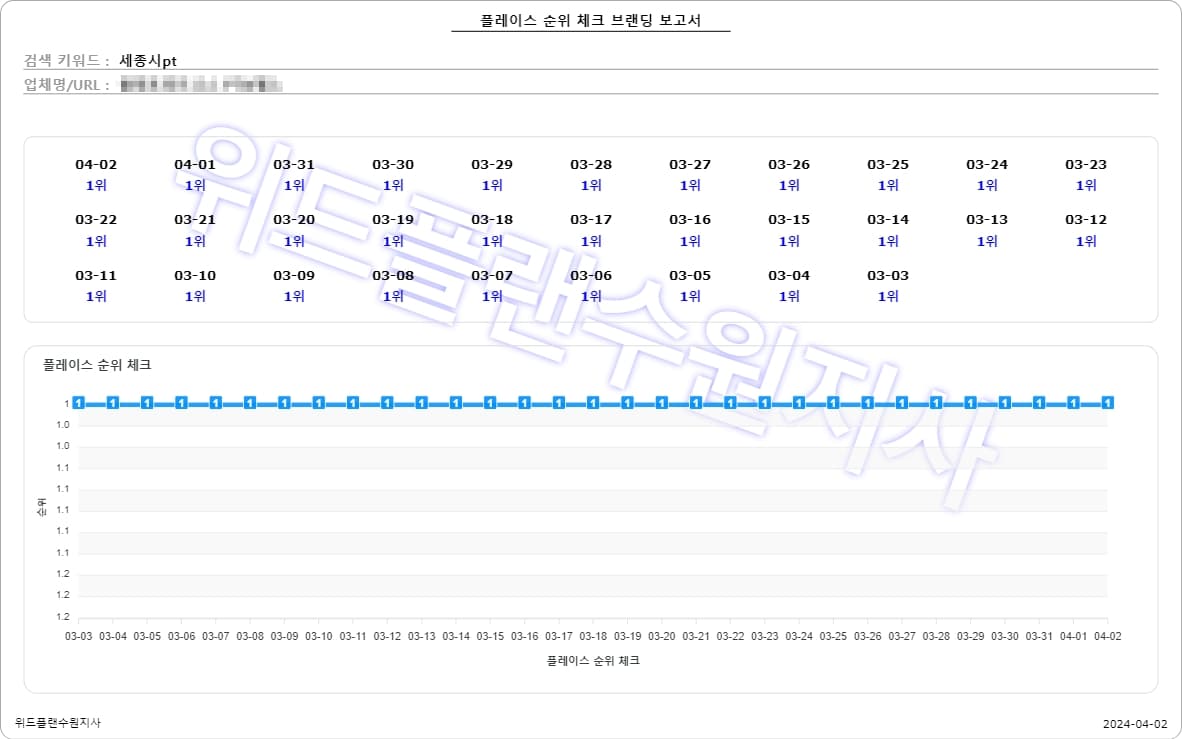Click the report title 플레이스 순위 체크 브랜딩 보고서

pos(590,21)
